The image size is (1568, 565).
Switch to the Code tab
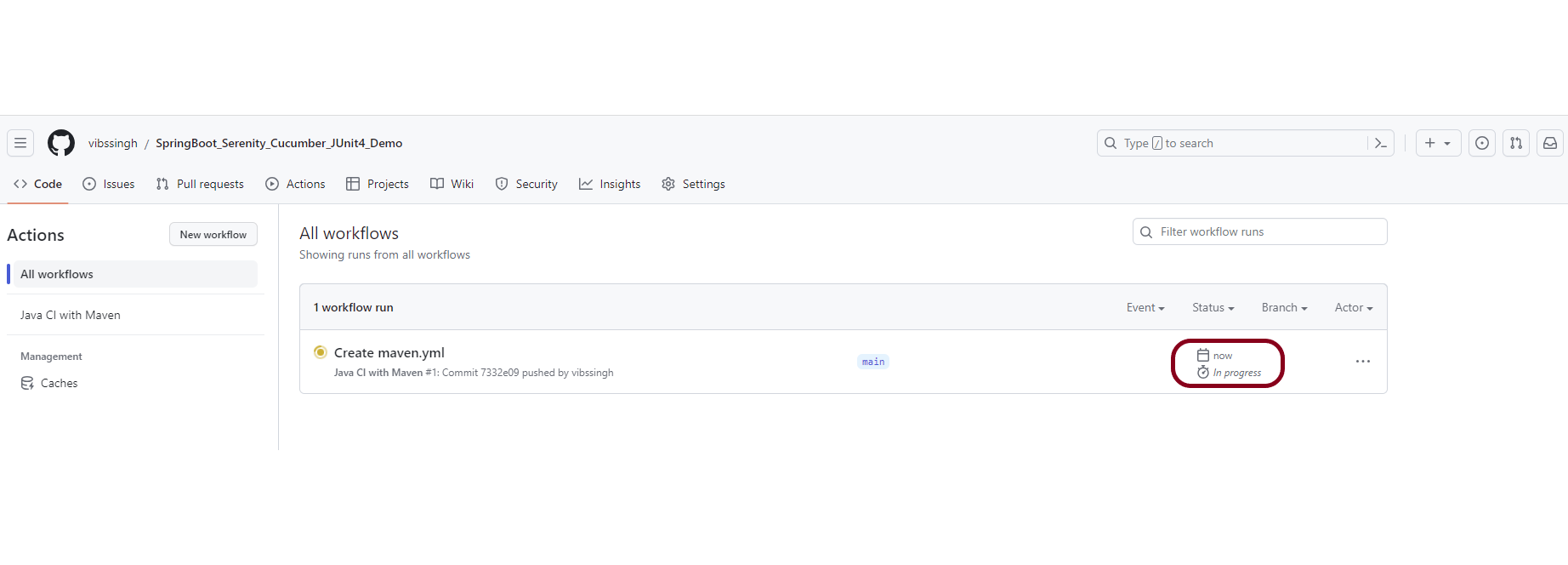(37, 184)
